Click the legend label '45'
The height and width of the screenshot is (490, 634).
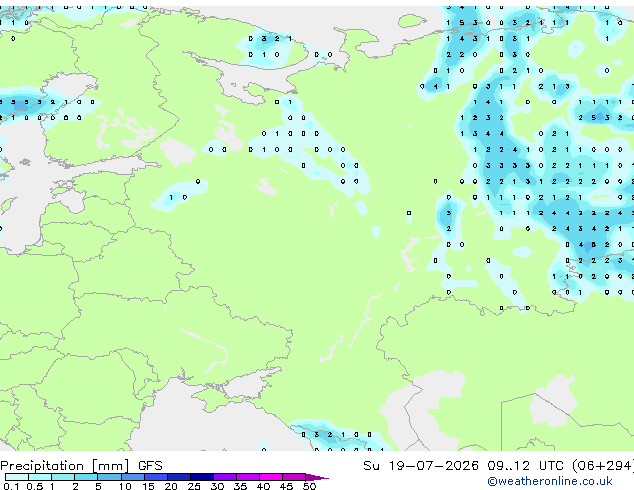[286, 486]
